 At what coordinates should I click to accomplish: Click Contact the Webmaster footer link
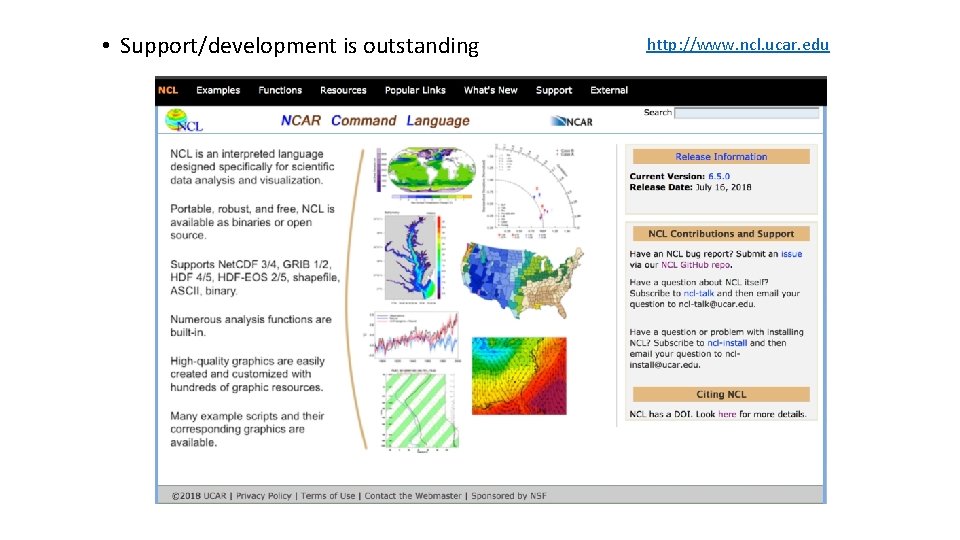(413, 496)
